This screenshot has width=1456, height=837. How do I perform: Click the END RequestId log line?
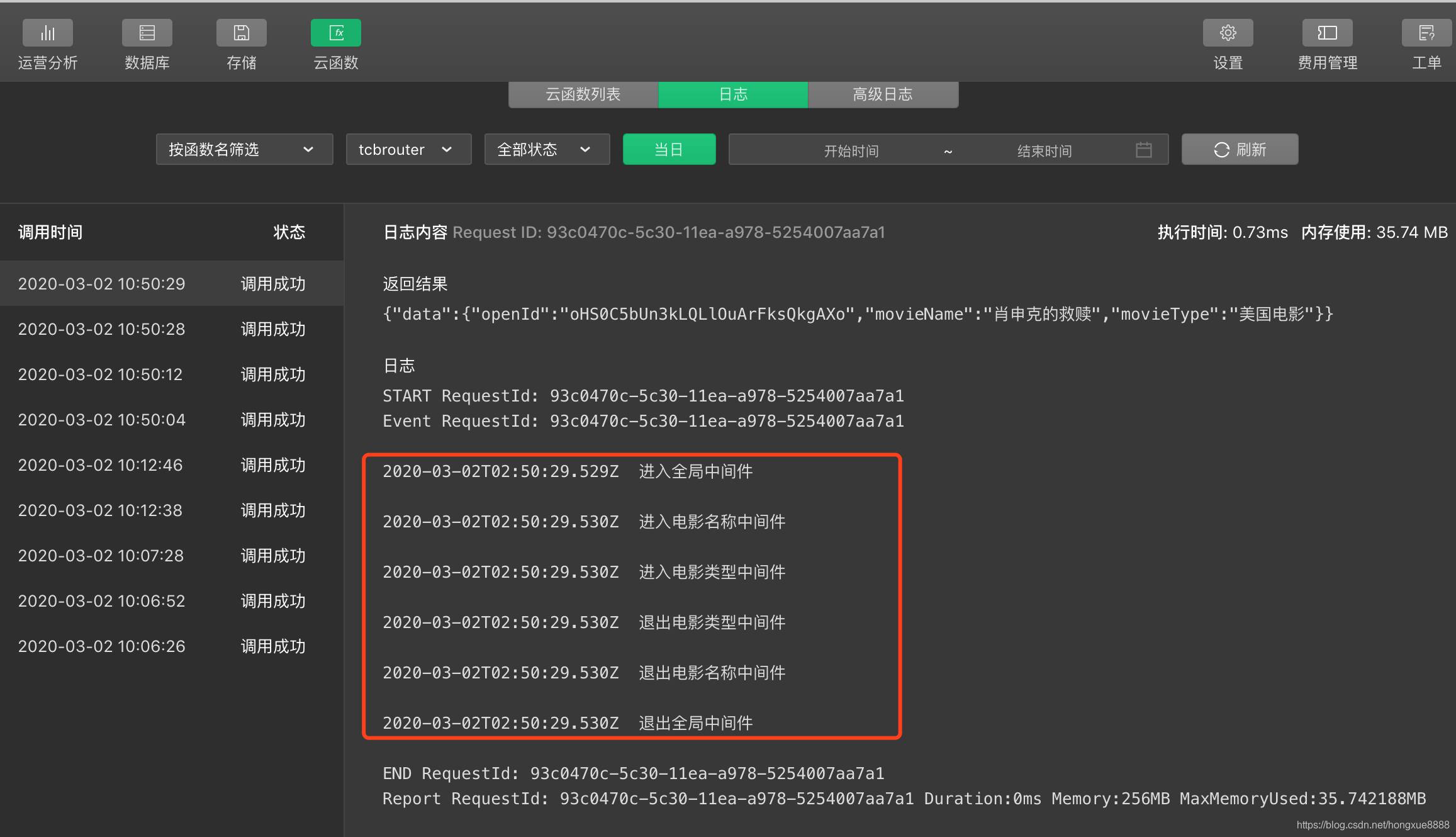pyautogui.click(x=634, y=773)
